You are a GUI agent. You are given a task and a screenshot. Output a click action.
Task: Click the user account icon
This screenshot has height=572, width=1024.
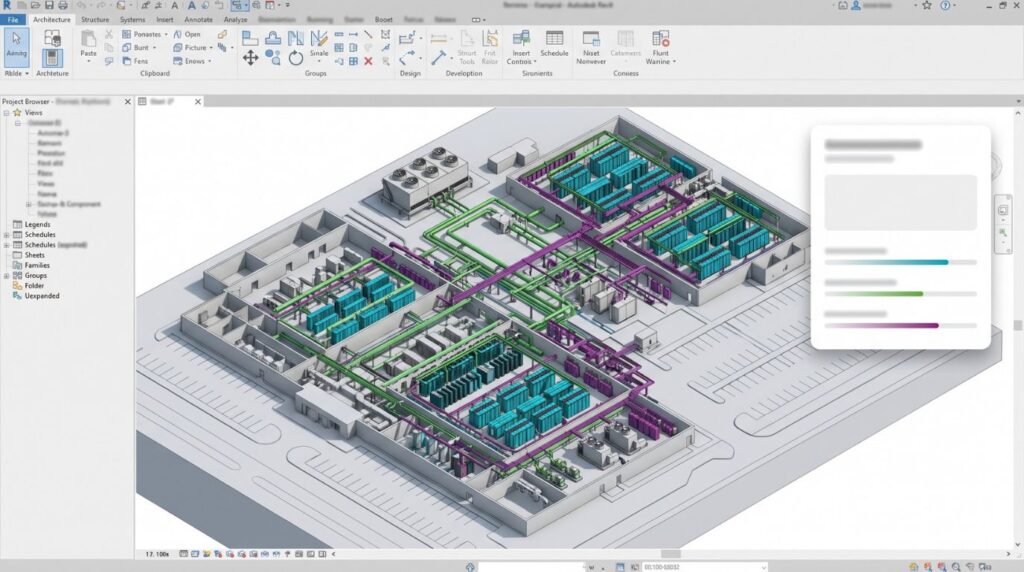(856, 5)
